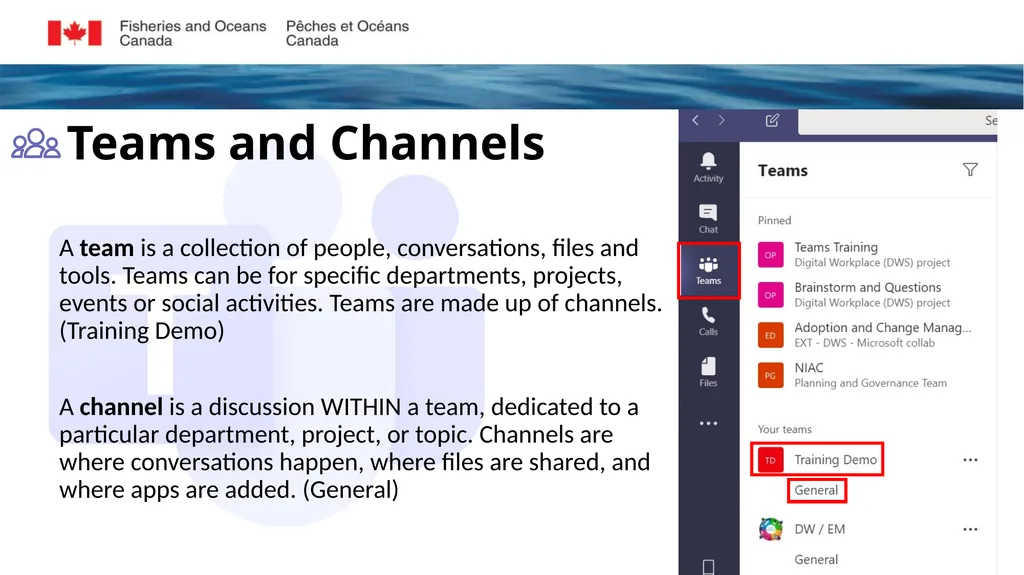The height and width of the screenshot is (575, 1024).
Task: Click the Planning and Governance Team subtitle
Action: tap(870, 384)
